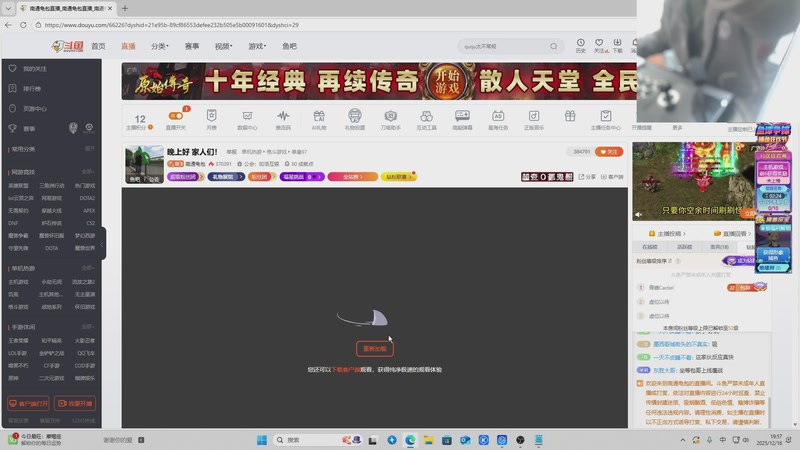800x450 pixels.
Task: Click the 客户端打开 button
Action: click(x=28, y=404)
